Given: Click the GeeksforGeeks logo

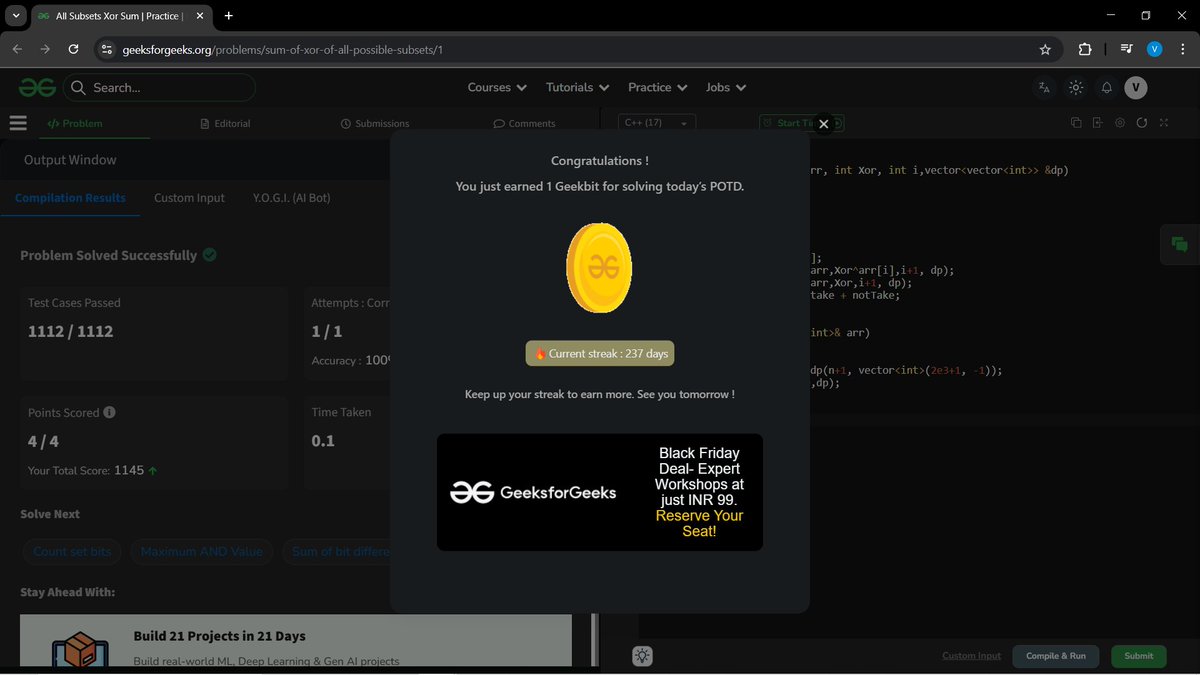Looking at the screenshot, I should (36, 87).
